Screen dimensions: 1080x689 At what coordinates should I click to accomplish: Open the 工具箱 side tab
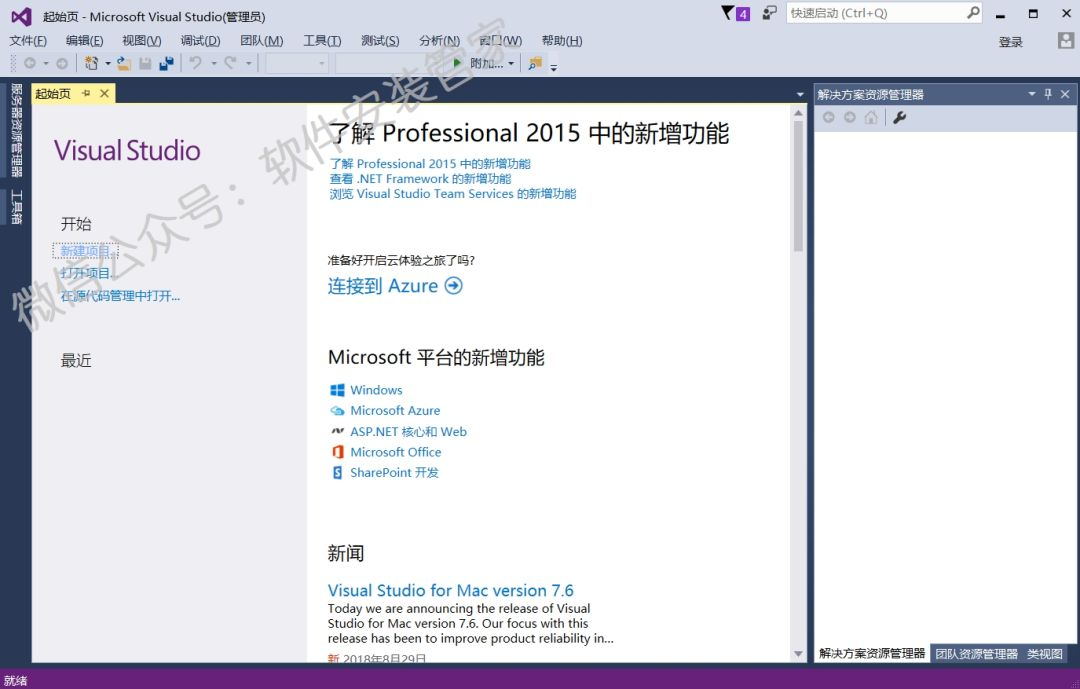pyautogui.click(x=17, y=207)
